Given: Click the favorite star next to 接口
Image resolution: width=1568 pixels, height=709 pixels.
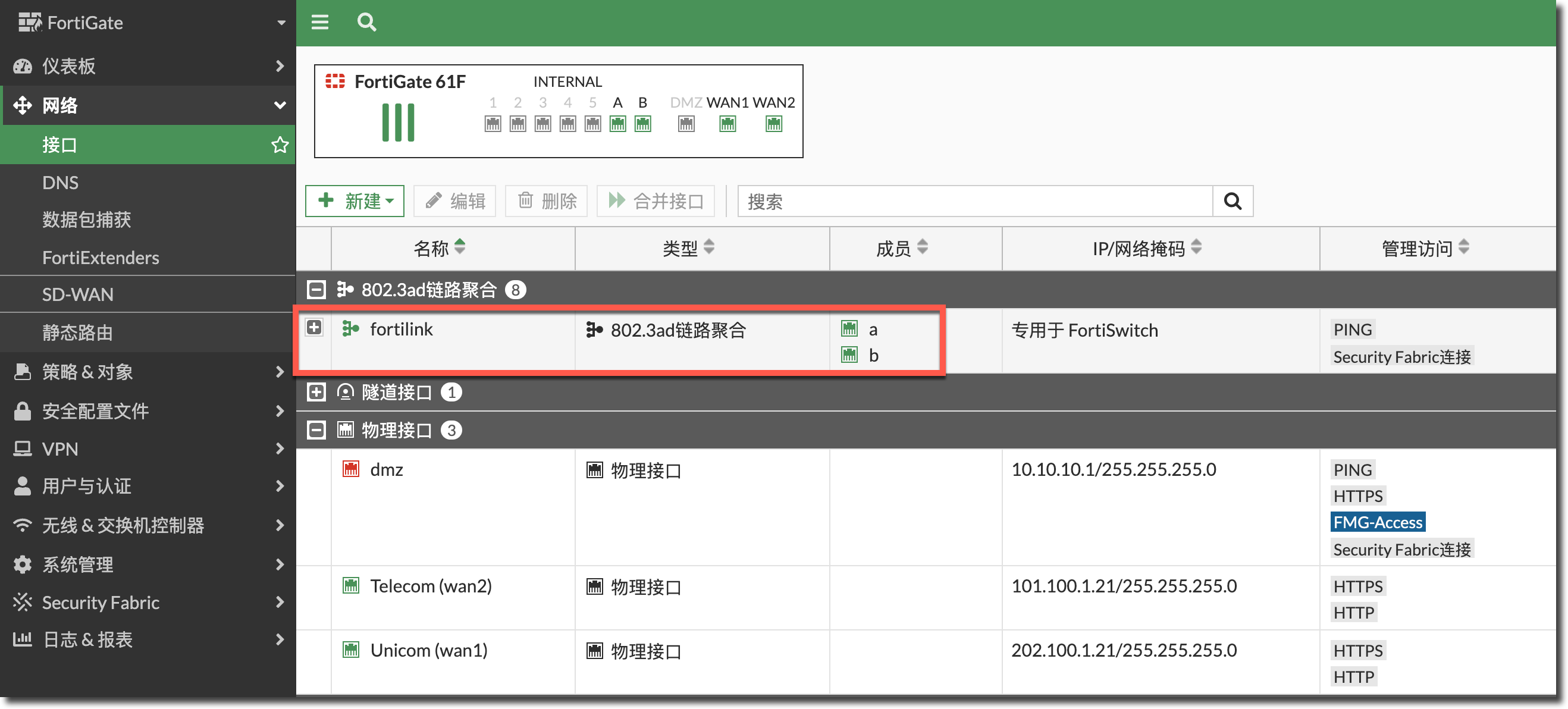Looking at the screenshot, I should point(280,145).
